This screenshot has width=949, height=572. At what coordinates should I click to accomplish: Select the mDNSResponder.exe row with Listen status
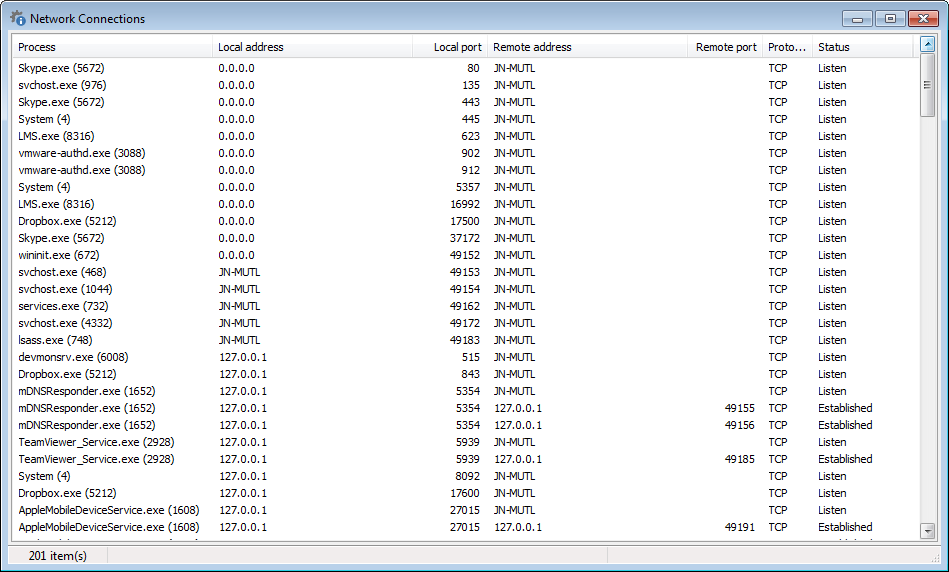click(x=465, y=391)
